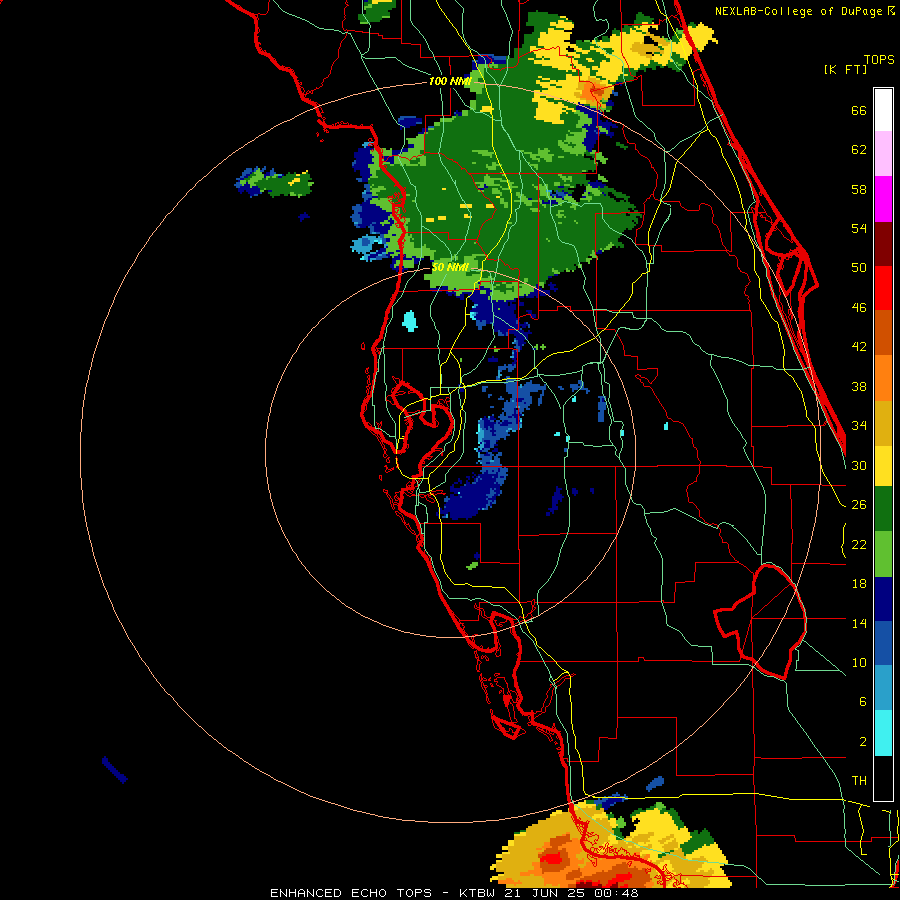Click the "100 NMI" range ring label

(449, 82)
